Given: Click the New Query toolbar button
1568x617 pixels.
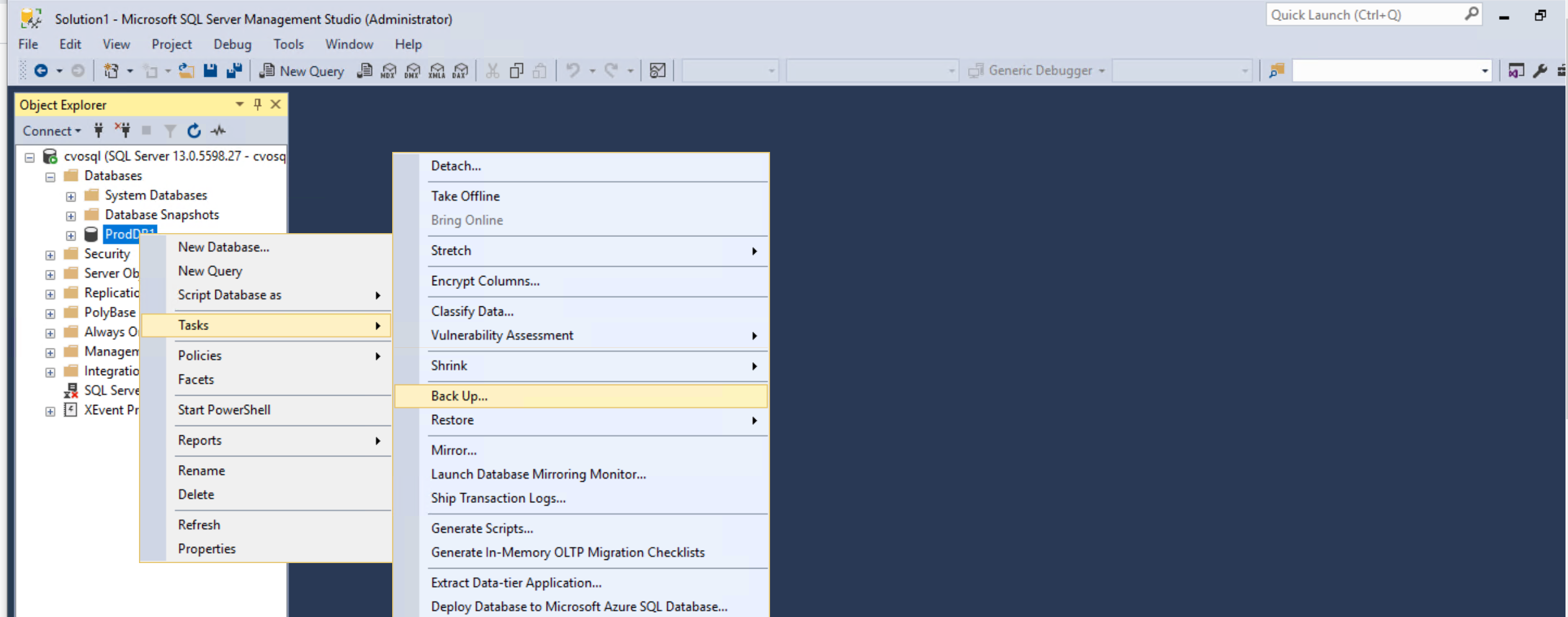Looking at the screenshot, I should (x=302, y=71).
